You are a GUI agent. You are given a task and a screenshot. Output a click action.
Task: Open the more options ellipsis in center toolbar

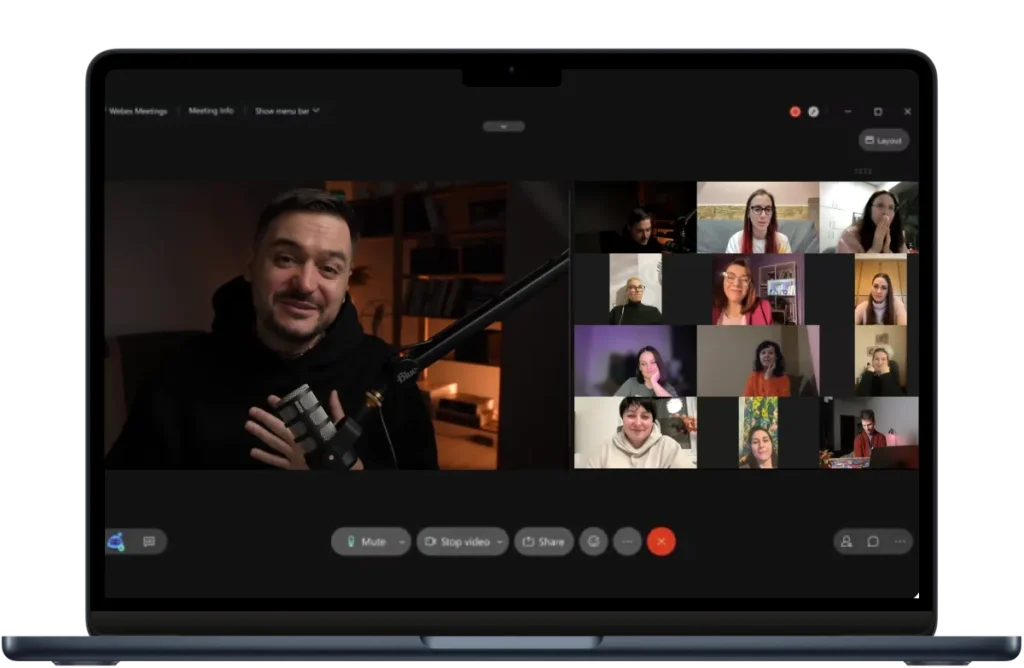(x=627, y=542)
